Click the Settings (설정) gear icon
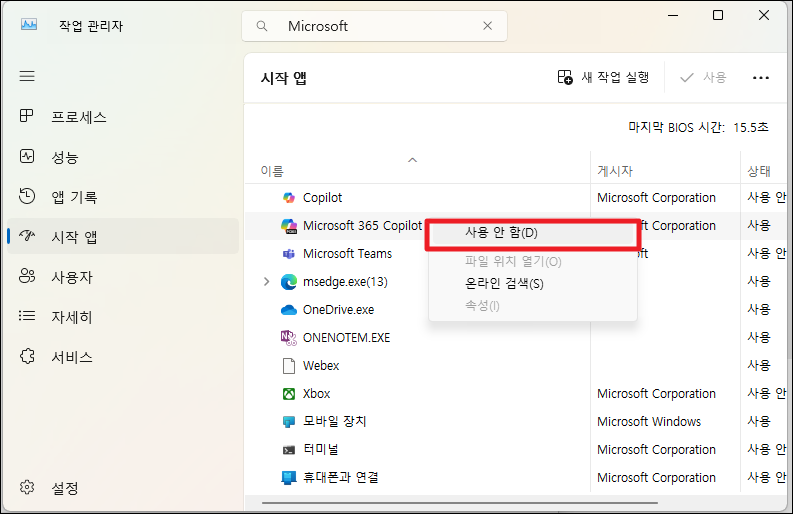The width and height of the screenshot is (793, 514). (27, 487)
